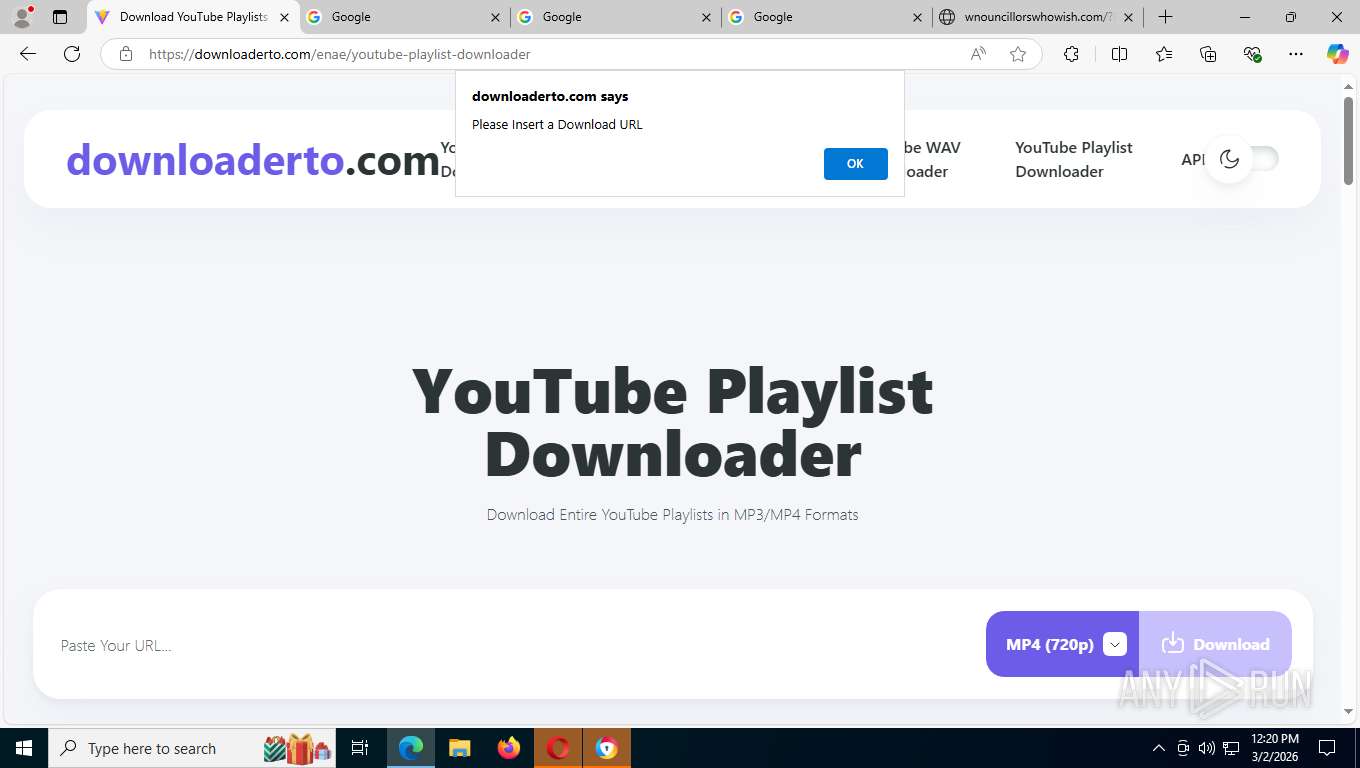The height and width of the screenshot is (768, 1360).
Task: Click the Edge back arrow
Action: tap(28, 54)
